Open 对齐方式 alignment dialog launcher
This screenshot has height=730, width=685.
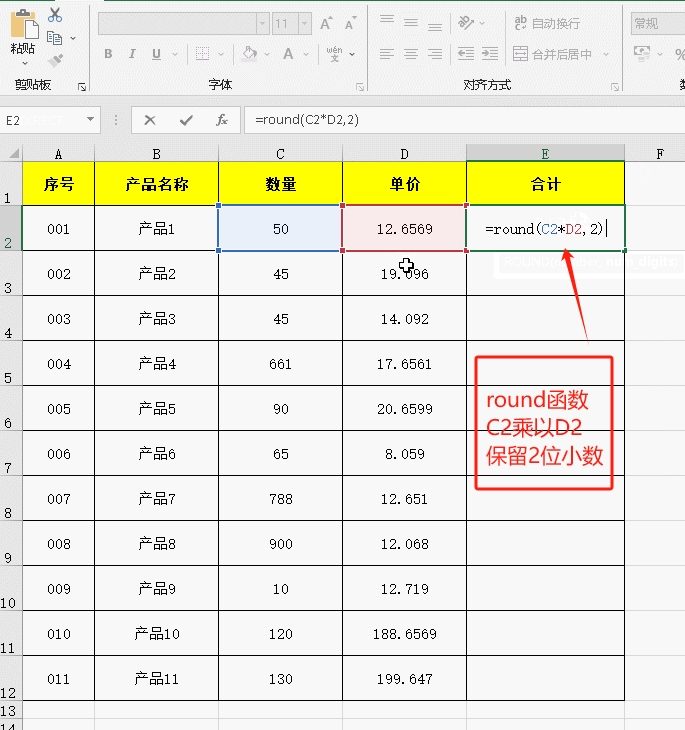(615, 87)
